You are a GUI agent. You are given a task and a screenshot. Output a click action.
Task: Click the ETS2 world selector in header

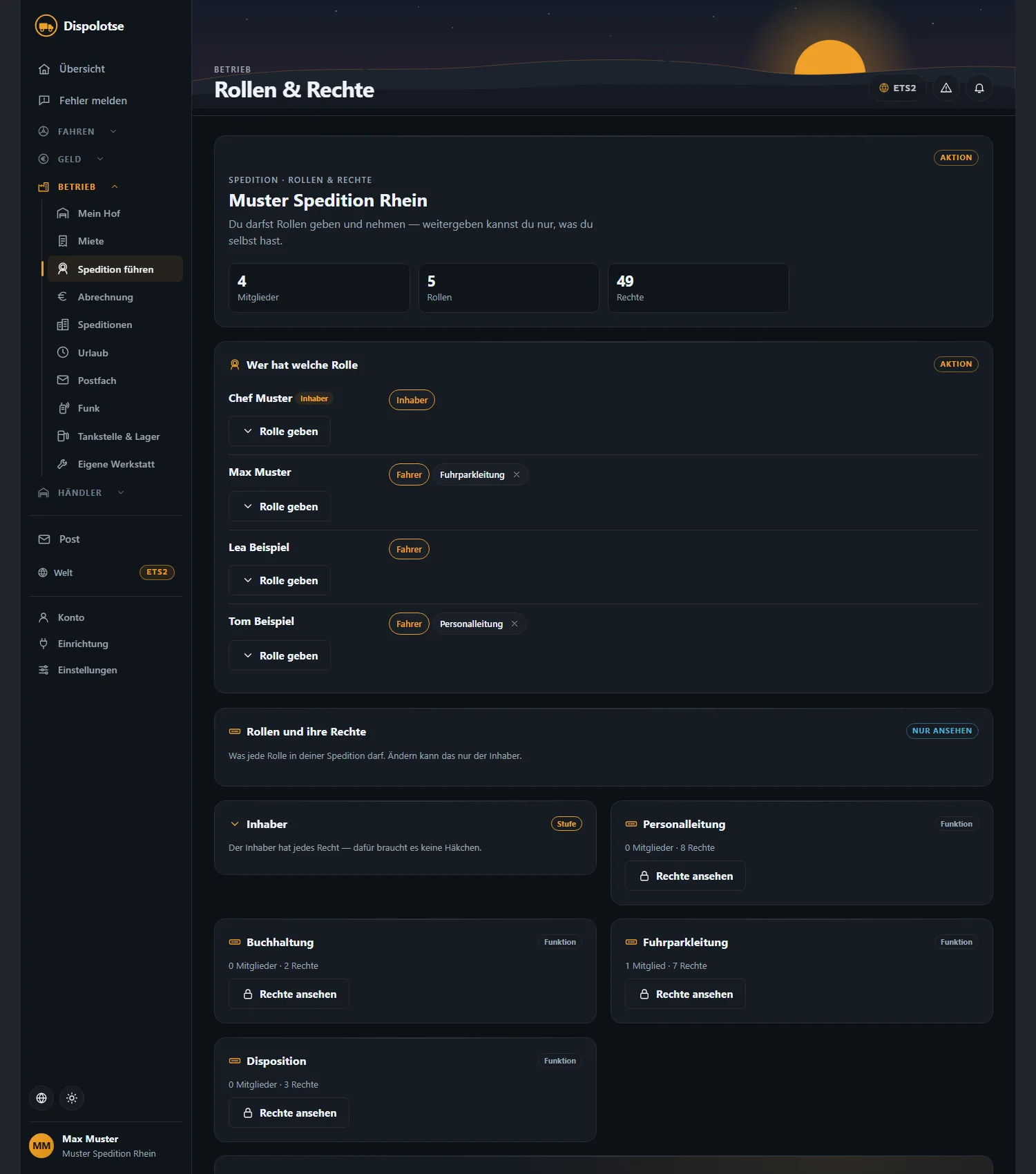pyautogui.click(x=897, y=88)
